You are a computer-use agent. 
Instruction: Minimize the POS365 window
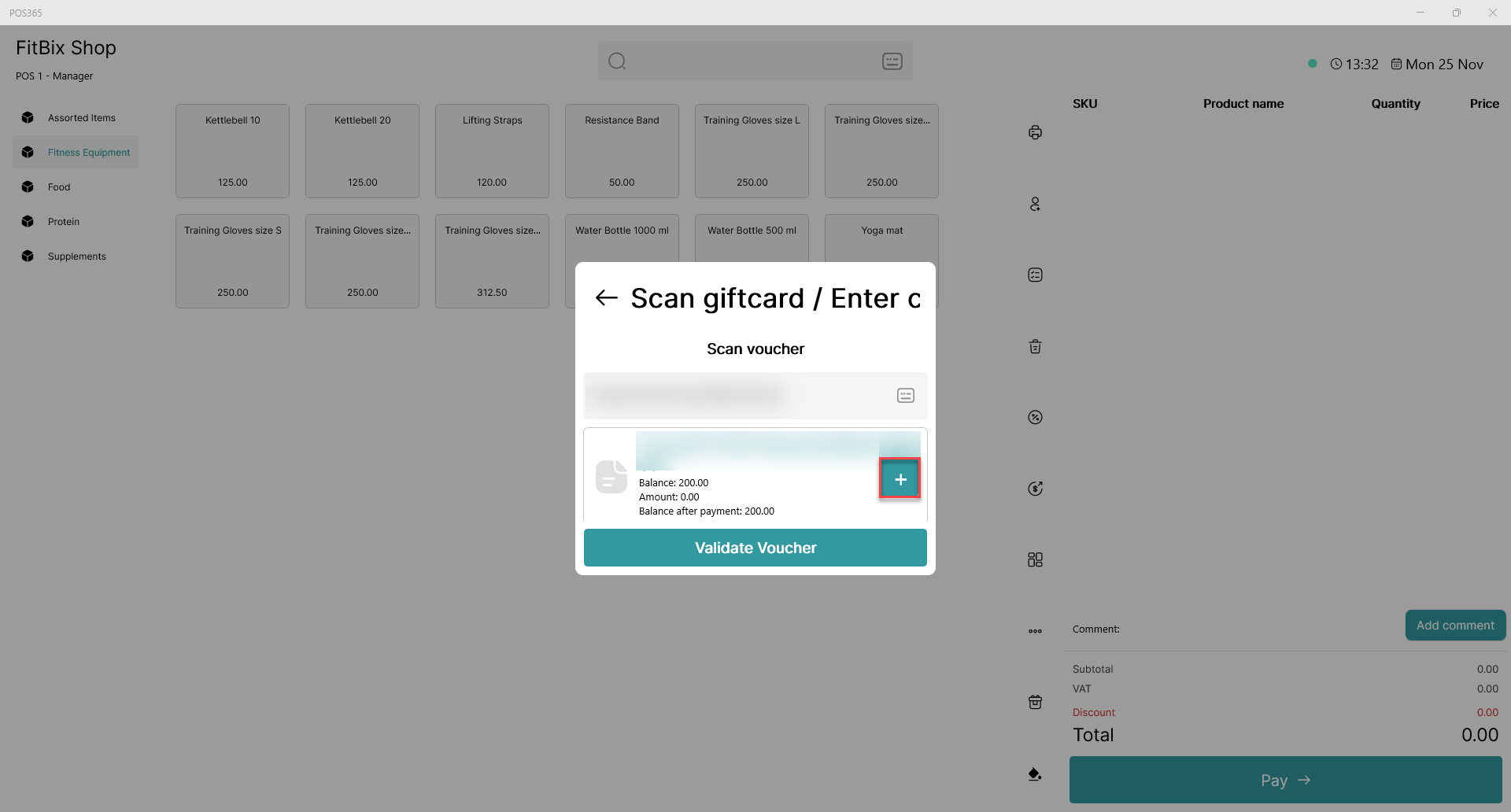click(x=1420, y=13)
